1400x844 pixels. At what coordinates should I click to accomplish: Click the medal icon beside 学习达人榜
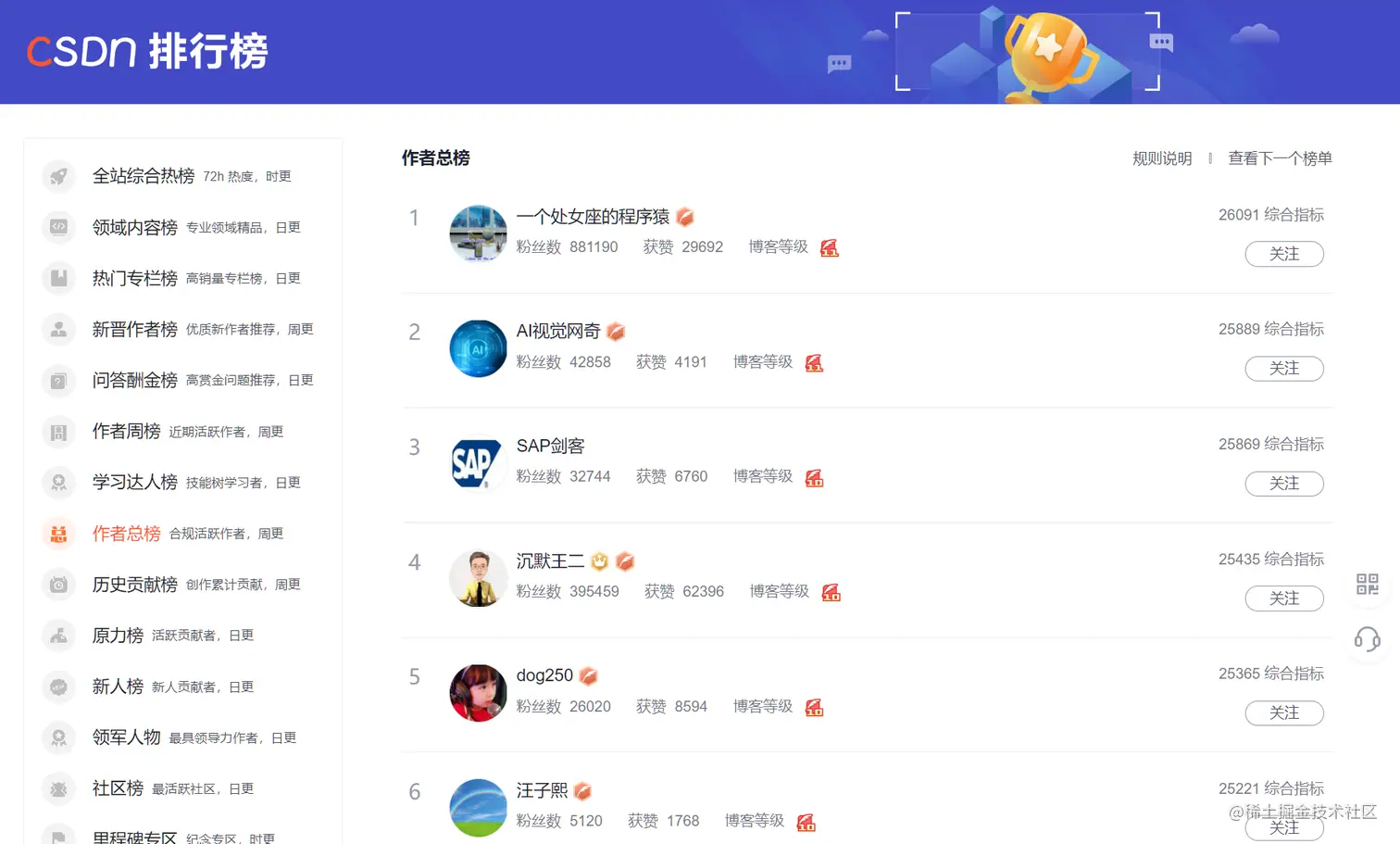tap(58, 483)
